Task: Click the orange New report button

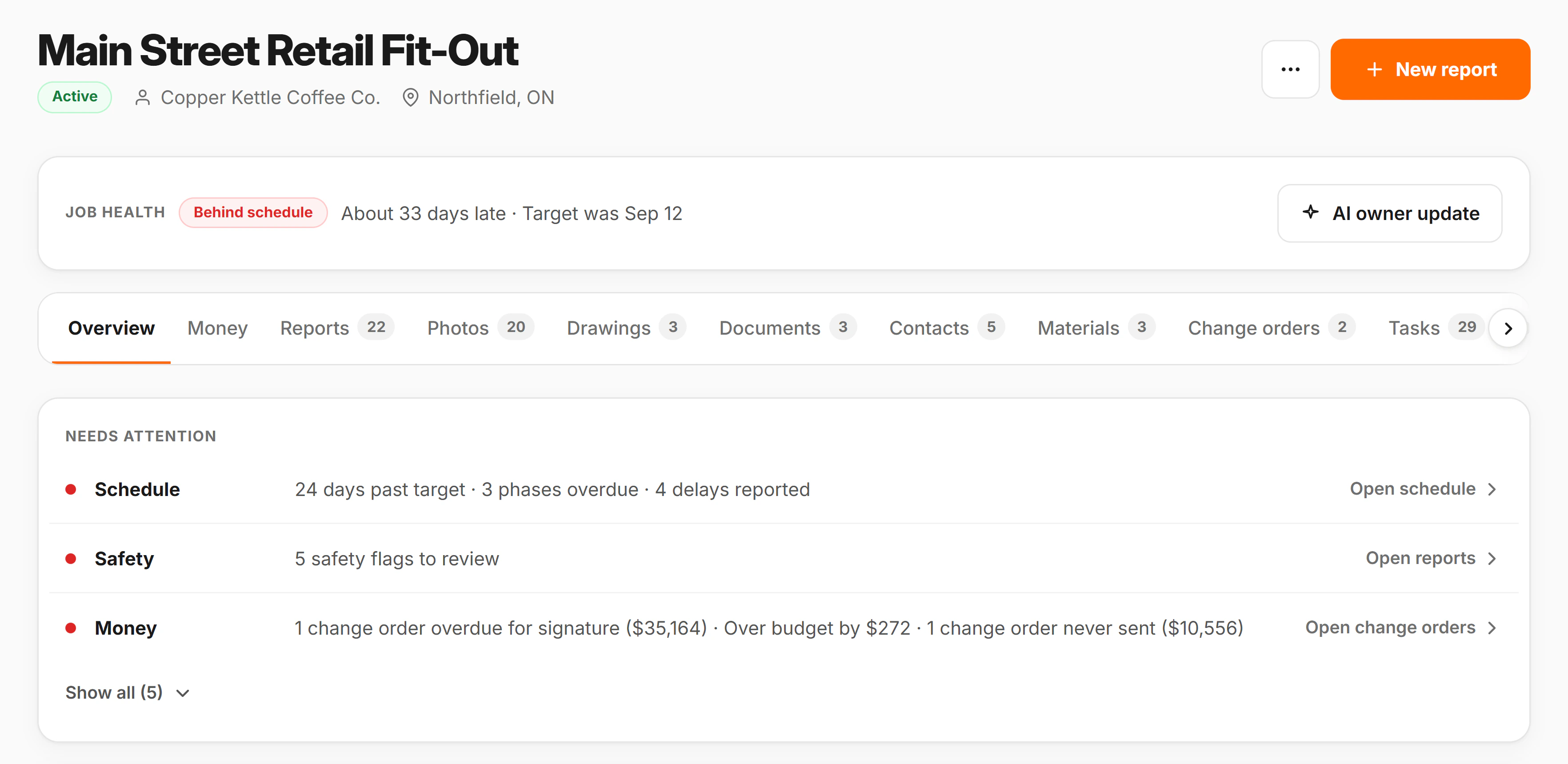Action: tap(1430, 69)
